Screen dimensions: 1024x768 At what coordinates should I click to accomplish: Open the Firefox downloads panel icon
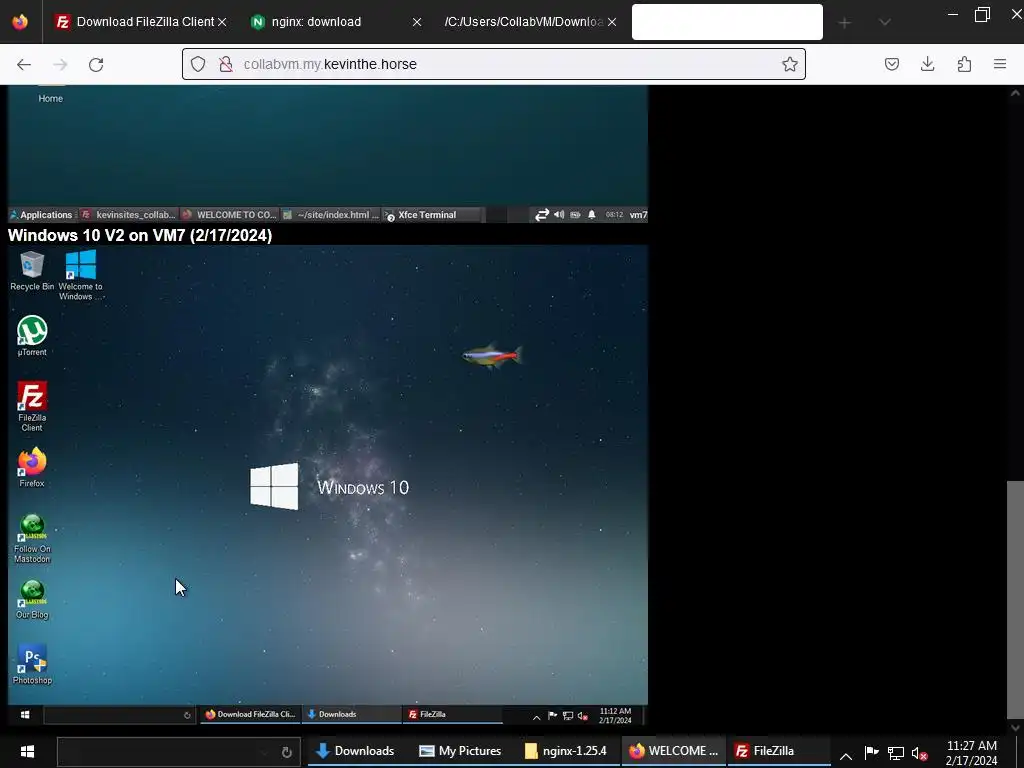point(927,64)
